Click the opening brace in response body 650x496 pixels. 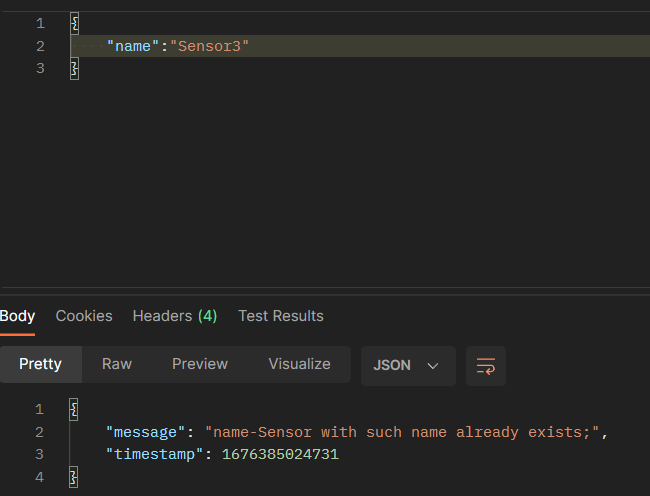(x=74, y=409)
